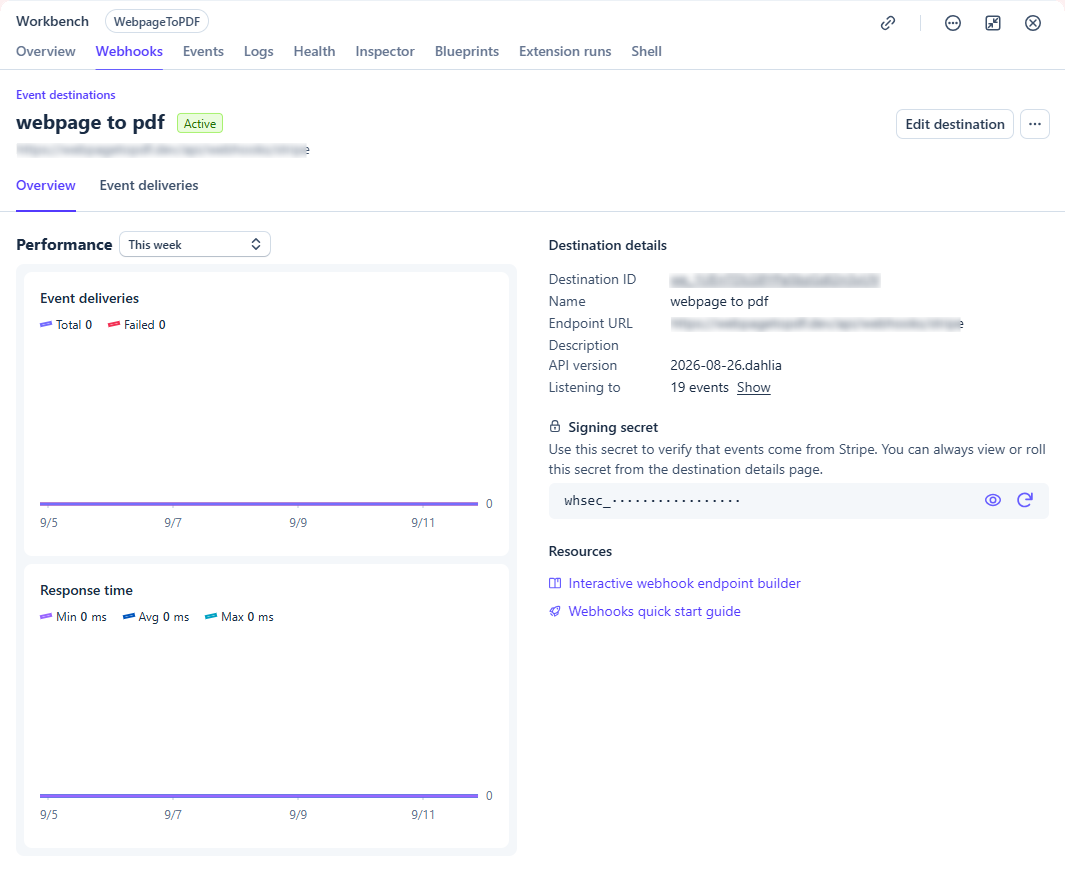Viewport: 1065px width, 880px height.
Task: Open Interactive webhook endpoint builder link
Action: pos(684,583)
